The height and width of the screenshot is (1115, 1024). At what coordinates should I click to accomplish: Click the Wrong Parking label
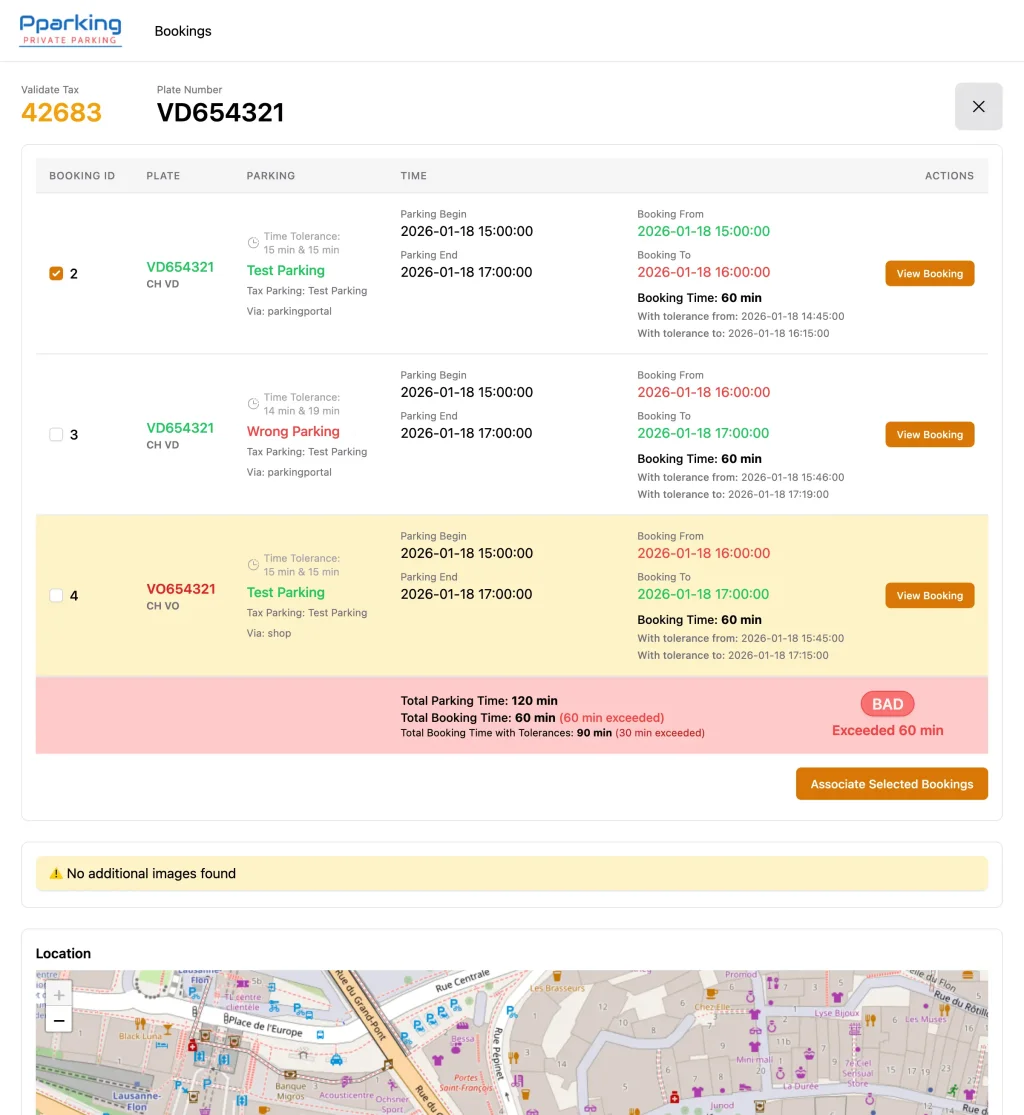point(293,432)
